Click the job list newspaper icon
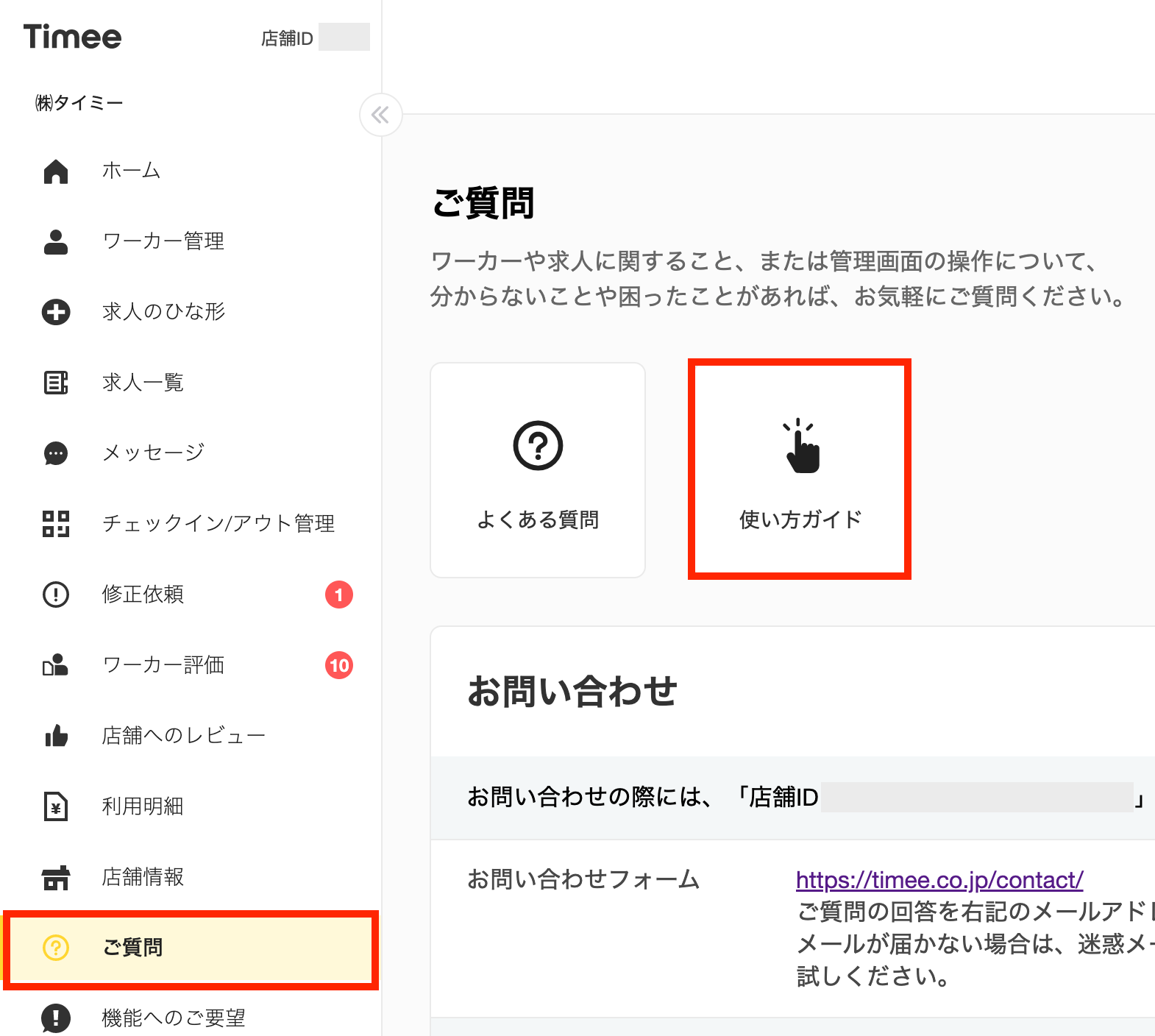The width and height of the screenshot is (1155, 1036). (x=56, y=383)
